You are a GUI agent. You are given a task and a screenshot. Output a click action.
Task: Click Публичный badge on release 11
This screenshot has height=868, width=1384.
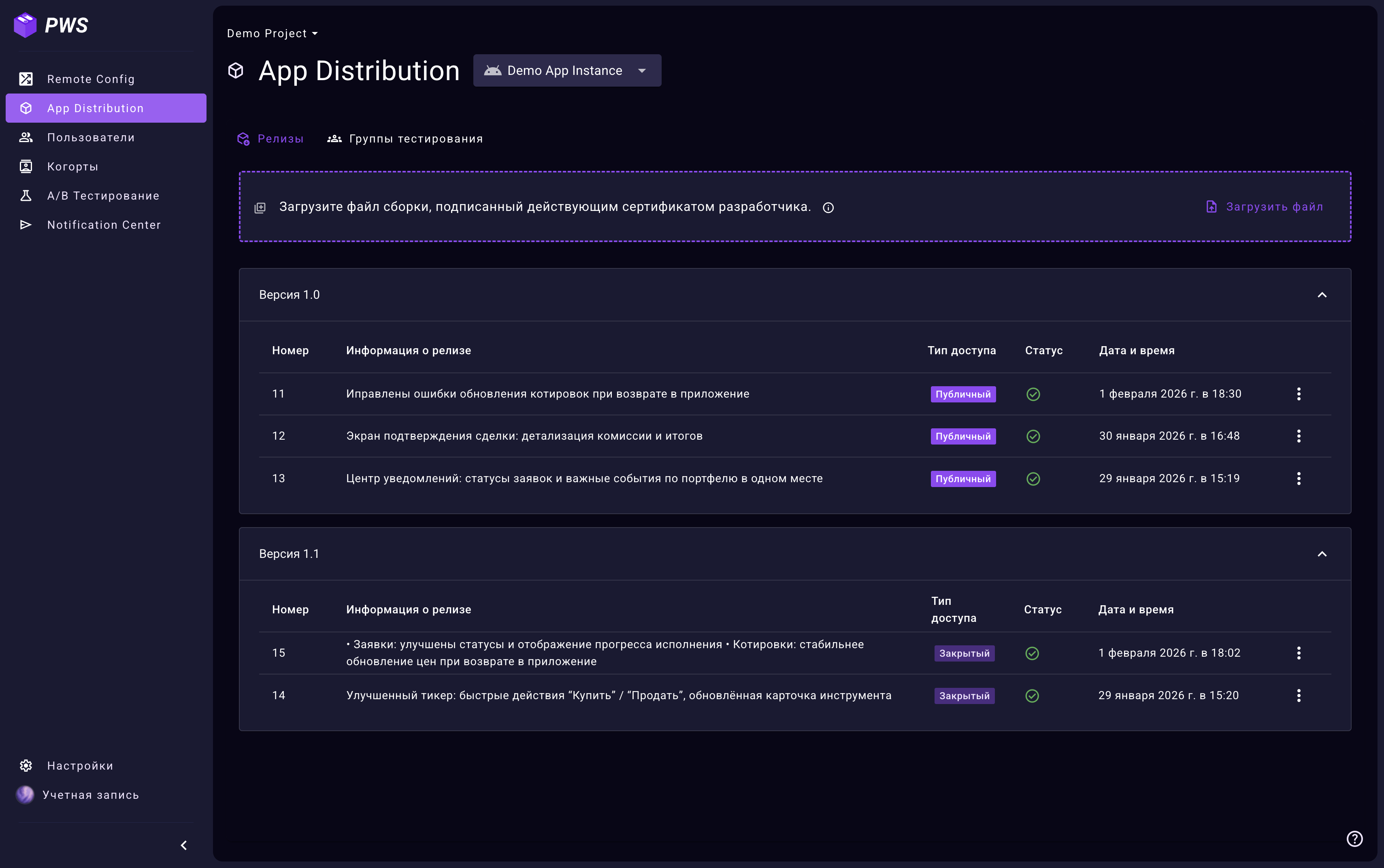coord(962,394)
